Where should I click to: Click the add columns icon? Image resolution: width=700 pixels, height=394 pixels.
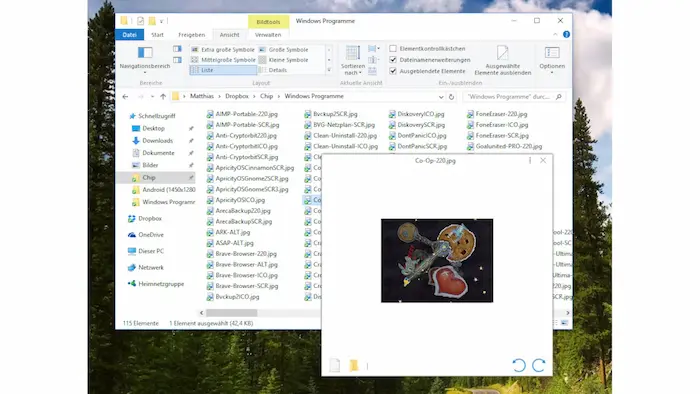pyautogui.click(x=373, y=60)
